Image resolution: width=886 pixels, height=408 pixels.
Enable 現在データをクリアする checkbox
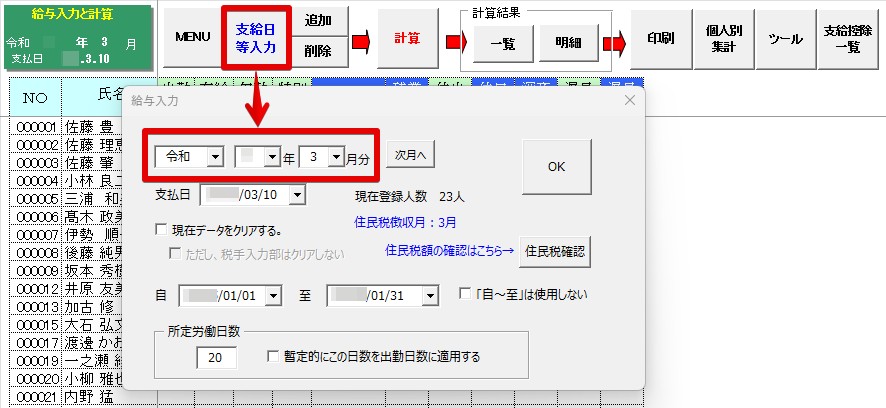[162, 230]
